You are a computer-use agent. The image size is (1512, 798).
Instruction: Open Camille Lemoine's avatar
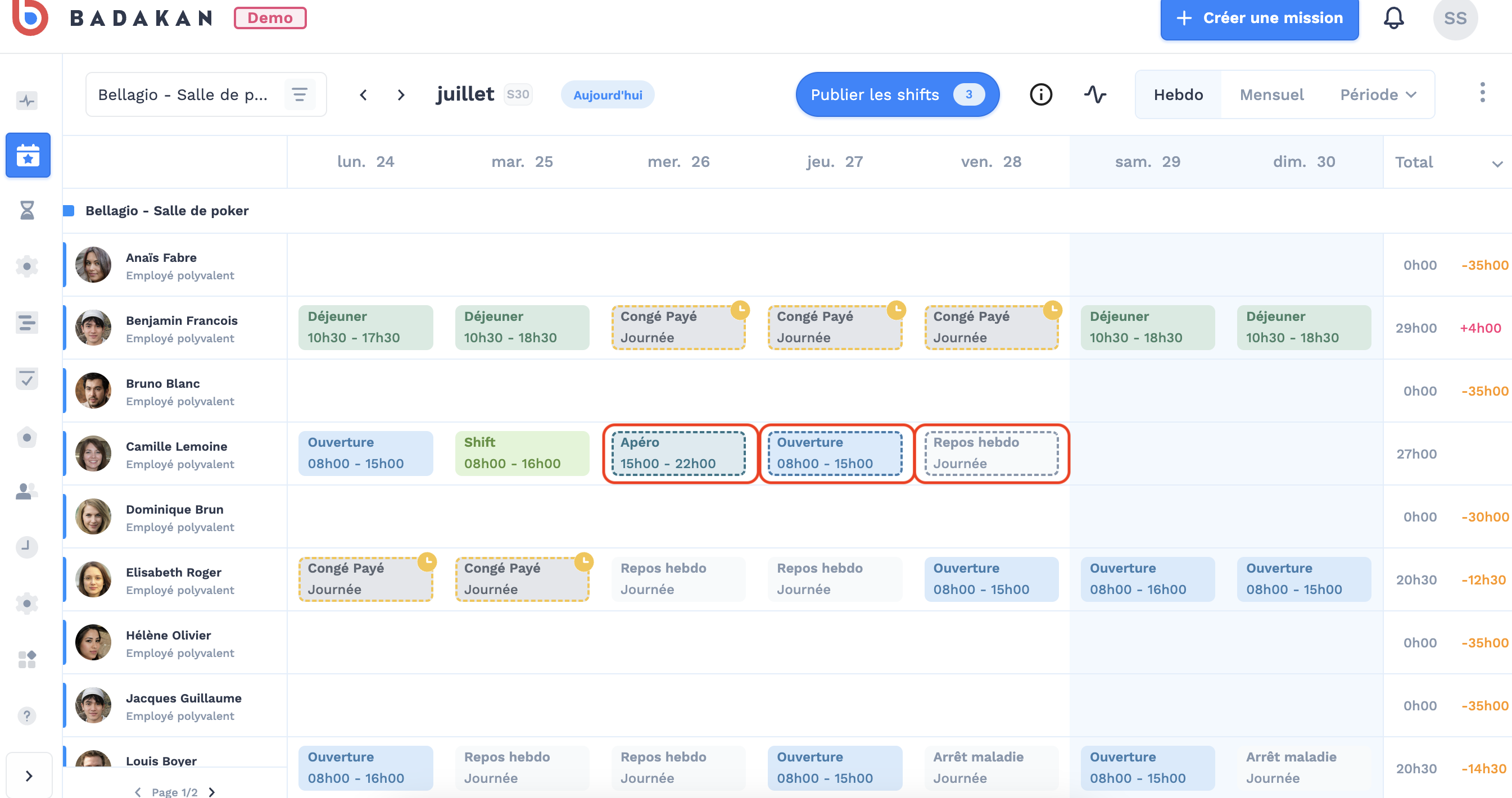pyautogui.click(x=93, y=454)
